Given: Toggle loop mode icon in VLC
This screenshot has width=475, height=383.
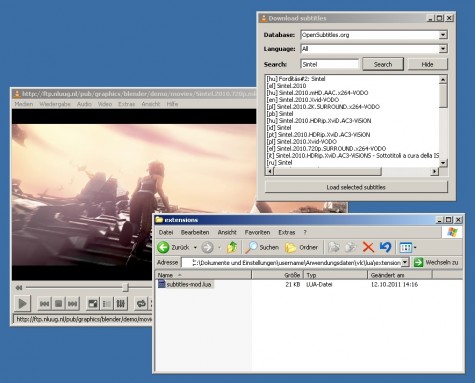Looking at the screenshot, I should 141,304.
